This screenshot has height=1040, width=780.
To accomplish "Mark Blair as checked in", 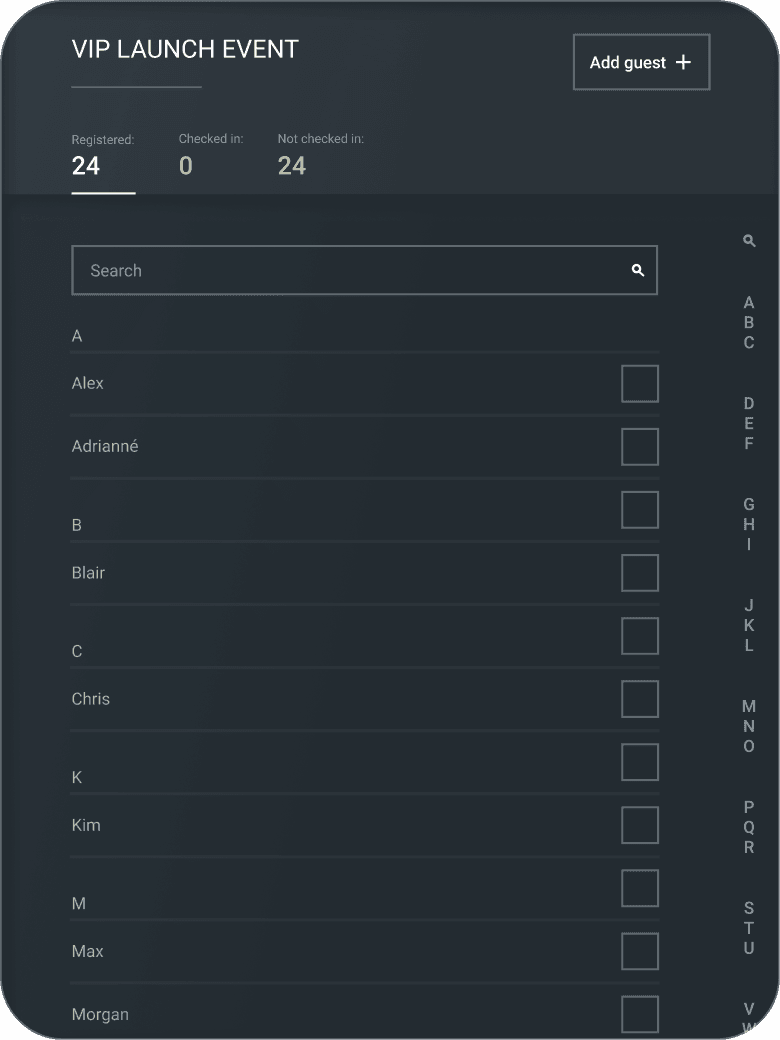I will (639, 572).
